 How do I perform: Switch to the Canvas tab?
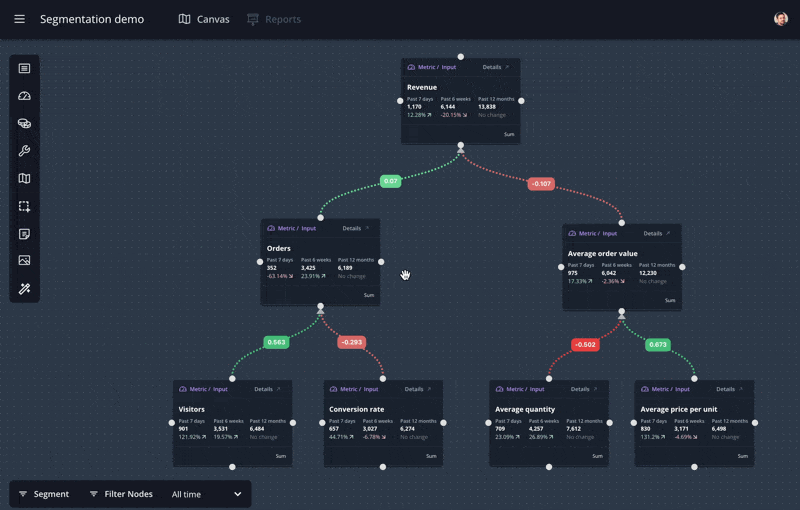(x=204, y=19)
